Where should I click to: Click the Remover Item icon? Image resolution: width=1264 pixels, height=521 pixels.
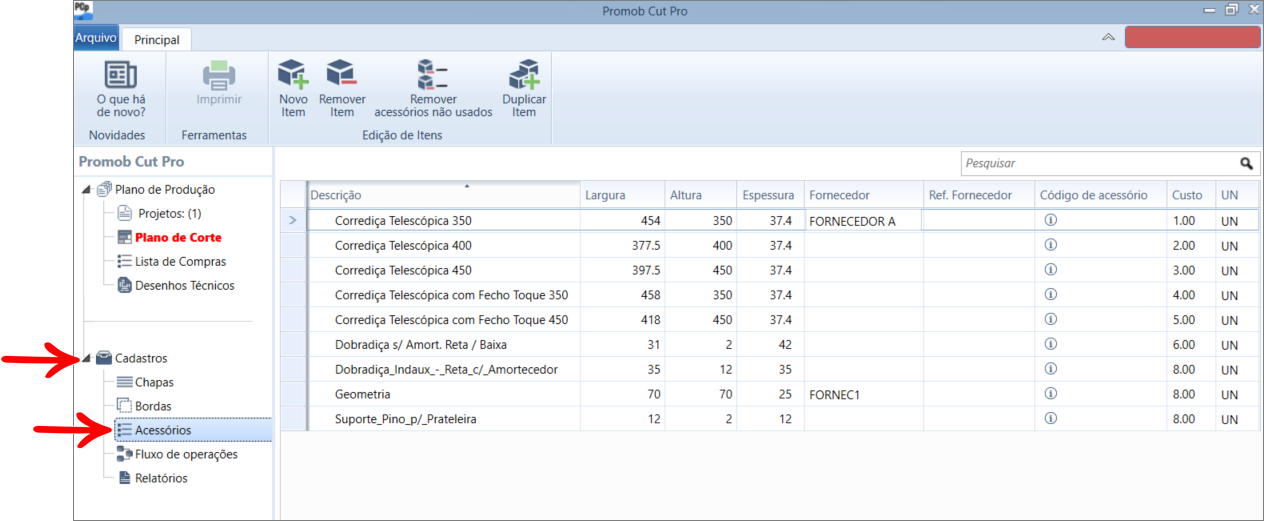[x=342, y=75]
